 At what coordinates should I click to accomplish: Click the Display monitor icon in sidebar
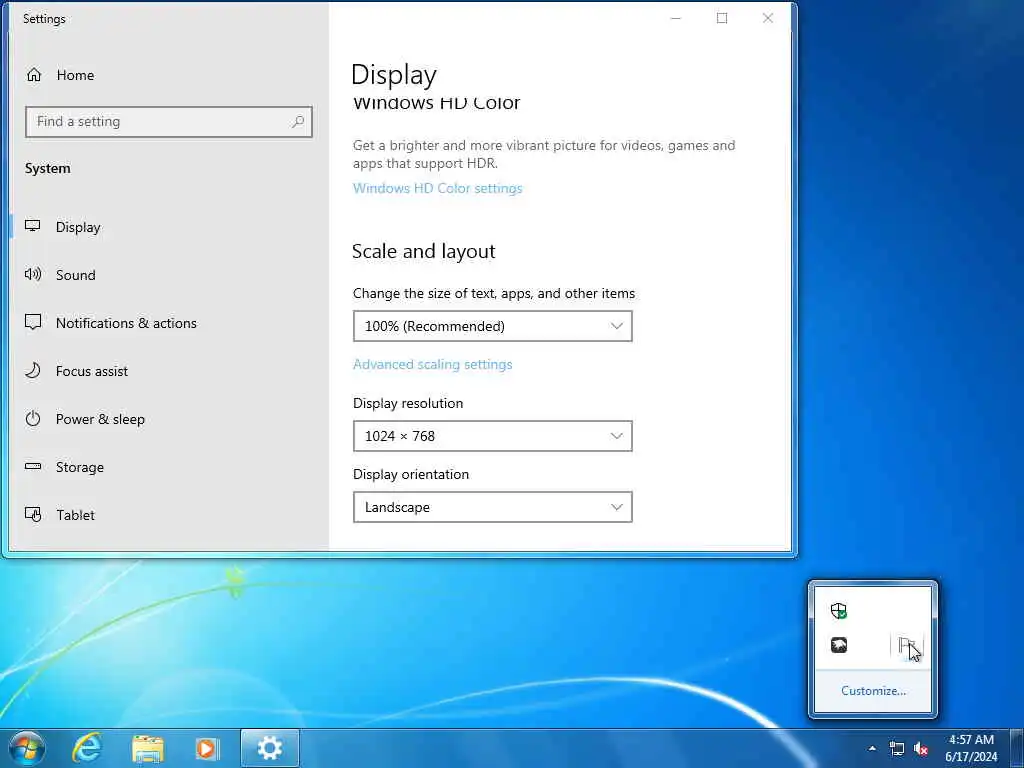pos(33,226)
